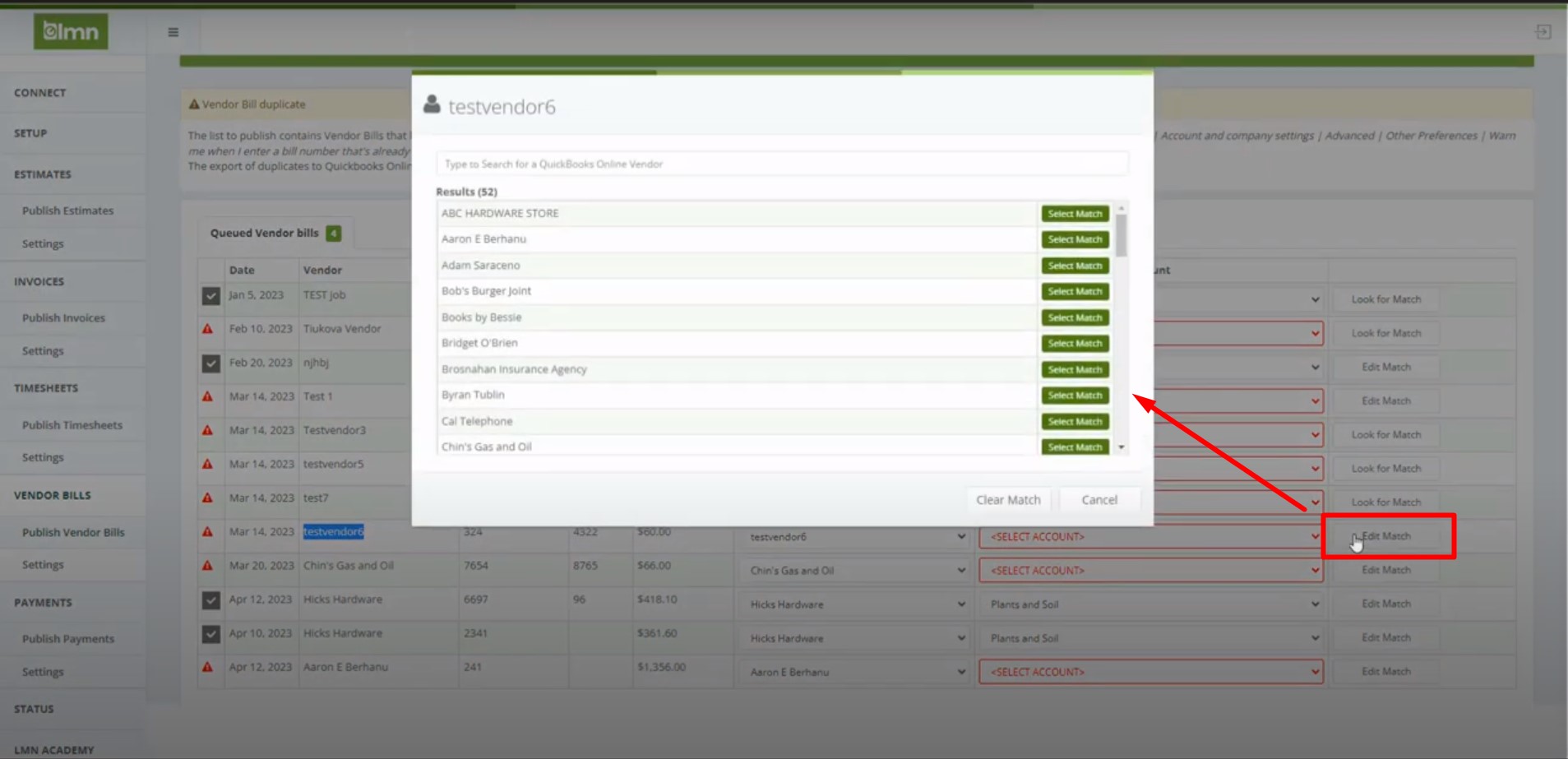This screenshot has width=1568, height=759.
Task: Uncheck the Jan 5, 2023 TEST Job row
Action: point(210,295)
